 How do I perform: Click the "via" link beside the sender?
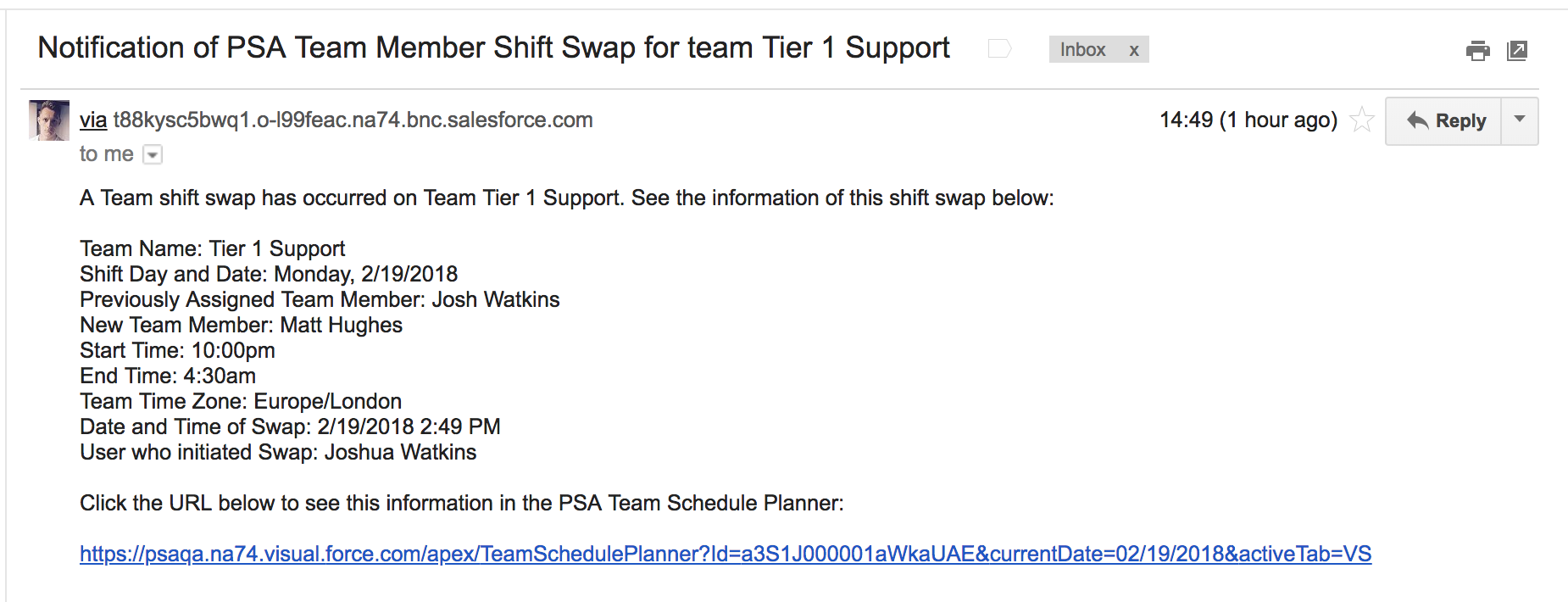pyautogui.click(x=93, y=120)
